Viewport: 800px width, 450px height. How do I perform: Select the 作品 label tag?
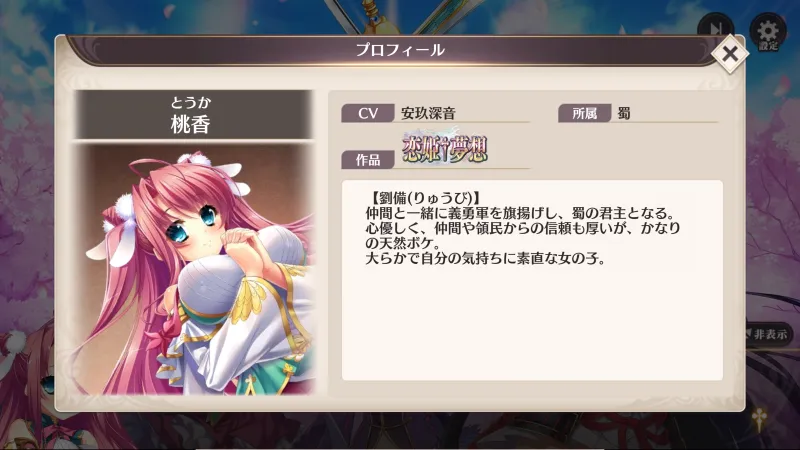pos(368,160)
